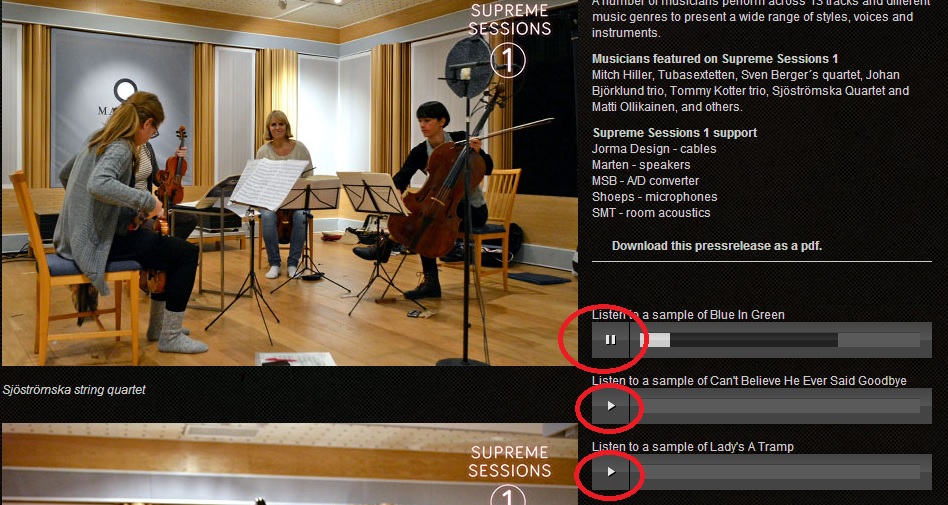Image resolution: width=948 pixels, height=505 pixels.
Task: Click the partially visible second photo at the bottom
Action: pos(289,464)
